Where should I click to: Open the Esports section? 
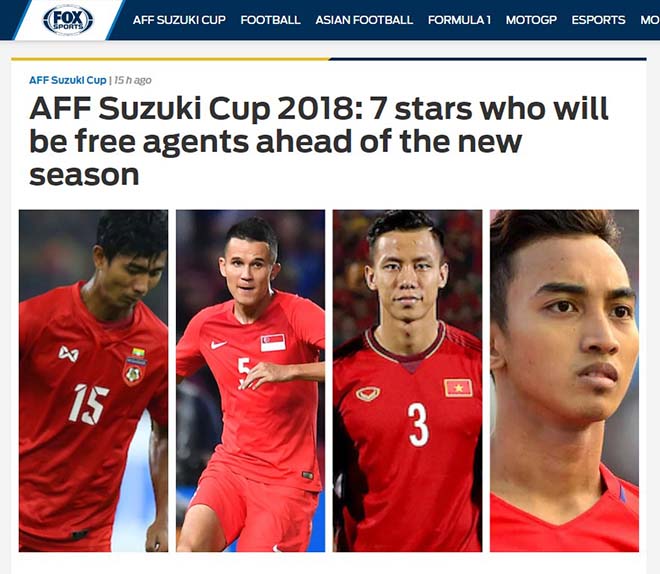tap(598, 20)
